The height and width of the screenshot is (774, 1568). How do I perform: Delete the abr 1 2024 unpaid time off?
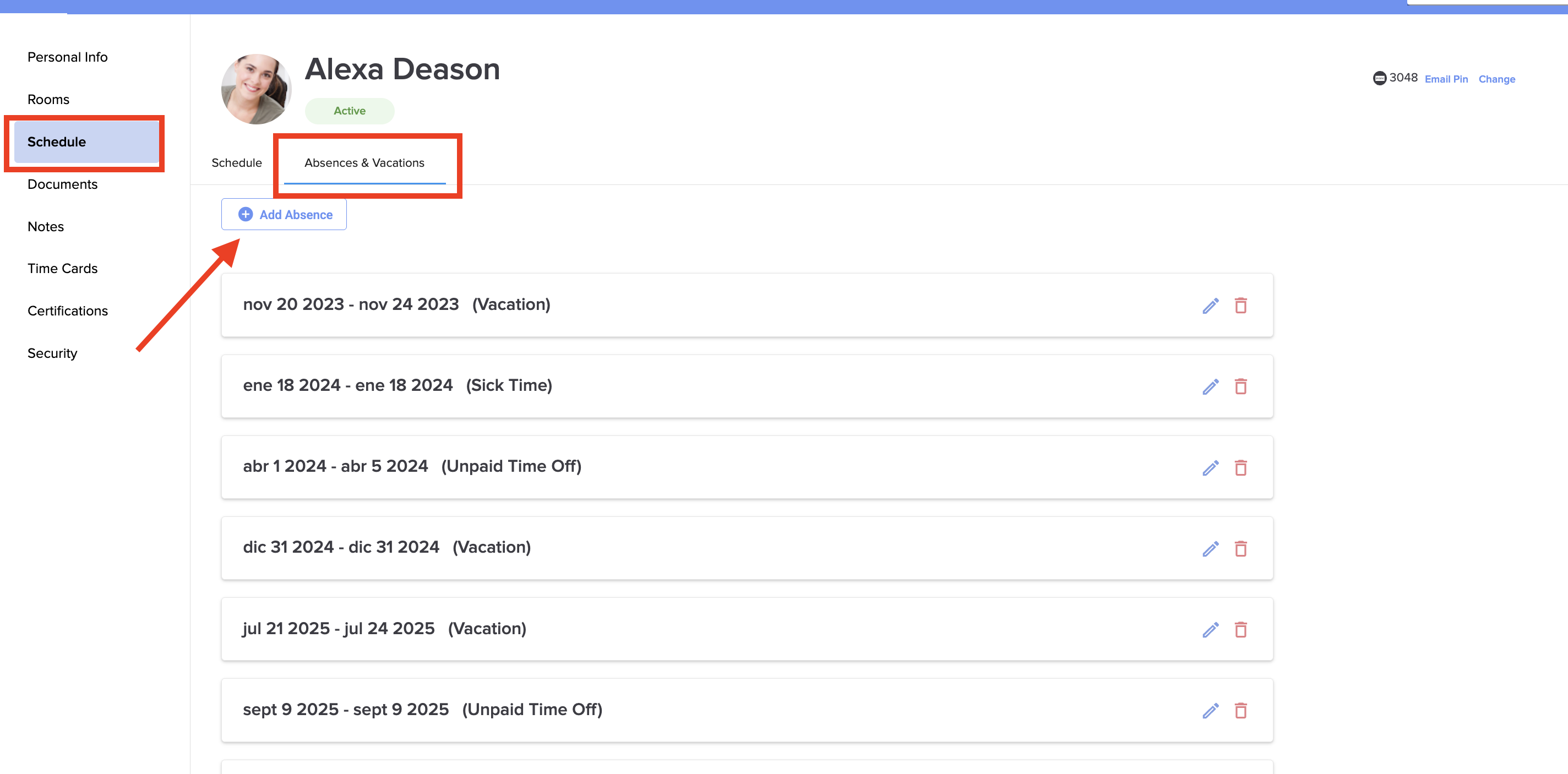pyautogui.click(x=1240, y=467)
